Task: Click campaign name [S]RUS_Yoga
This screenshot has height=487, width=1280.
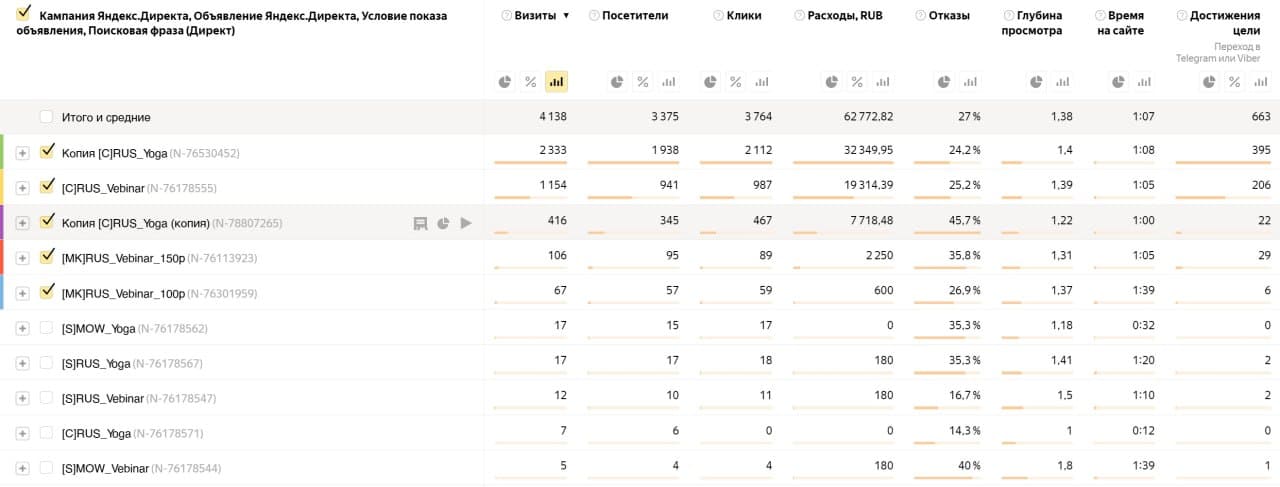Action: [x=96, y=363]
